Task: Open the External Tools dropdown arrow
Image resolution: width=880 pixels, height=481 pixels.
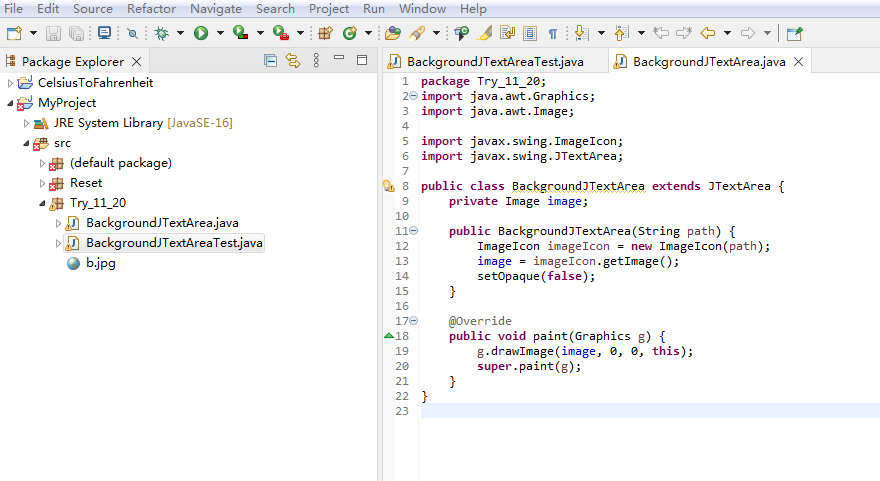Action: 300,33
